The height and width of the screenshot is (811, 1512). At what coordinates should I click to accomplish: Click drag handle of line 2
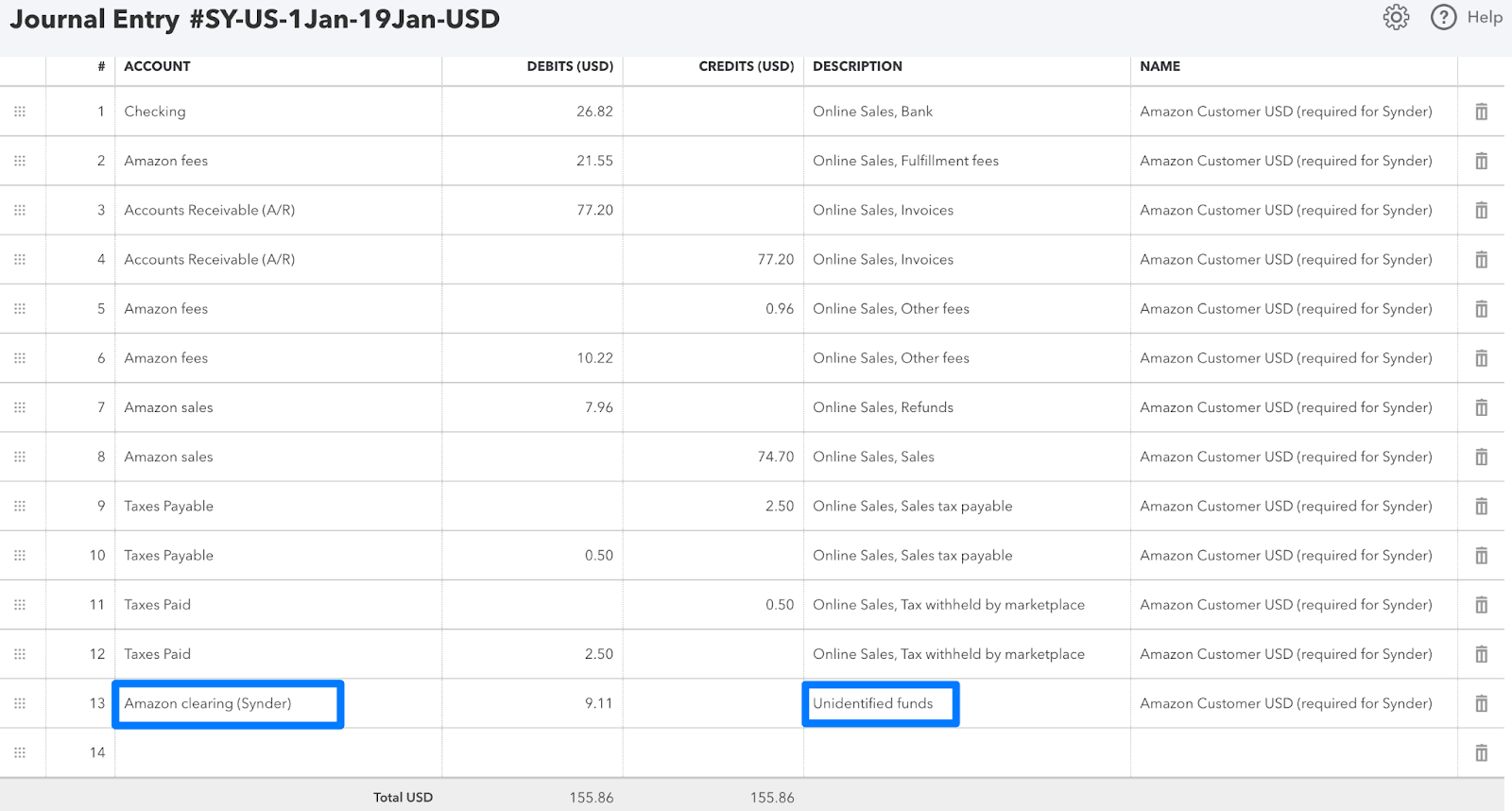pyautogui.click(x=20, y=161)
